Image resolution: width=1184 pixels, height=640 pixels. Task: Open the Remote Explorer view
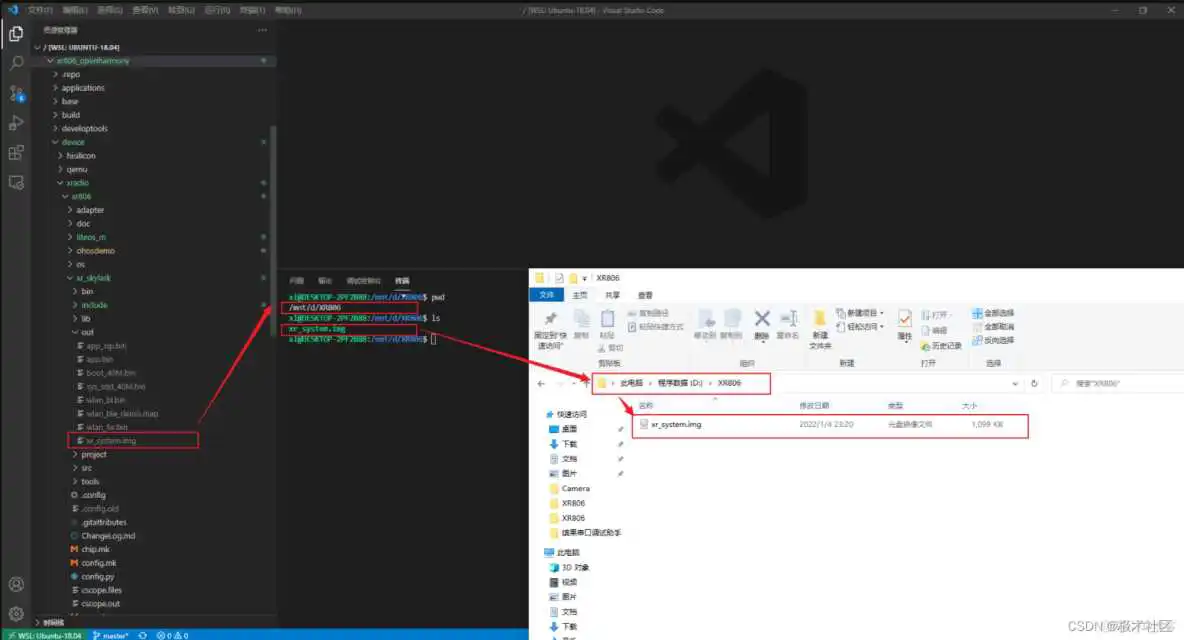click(x=16, y=183)
